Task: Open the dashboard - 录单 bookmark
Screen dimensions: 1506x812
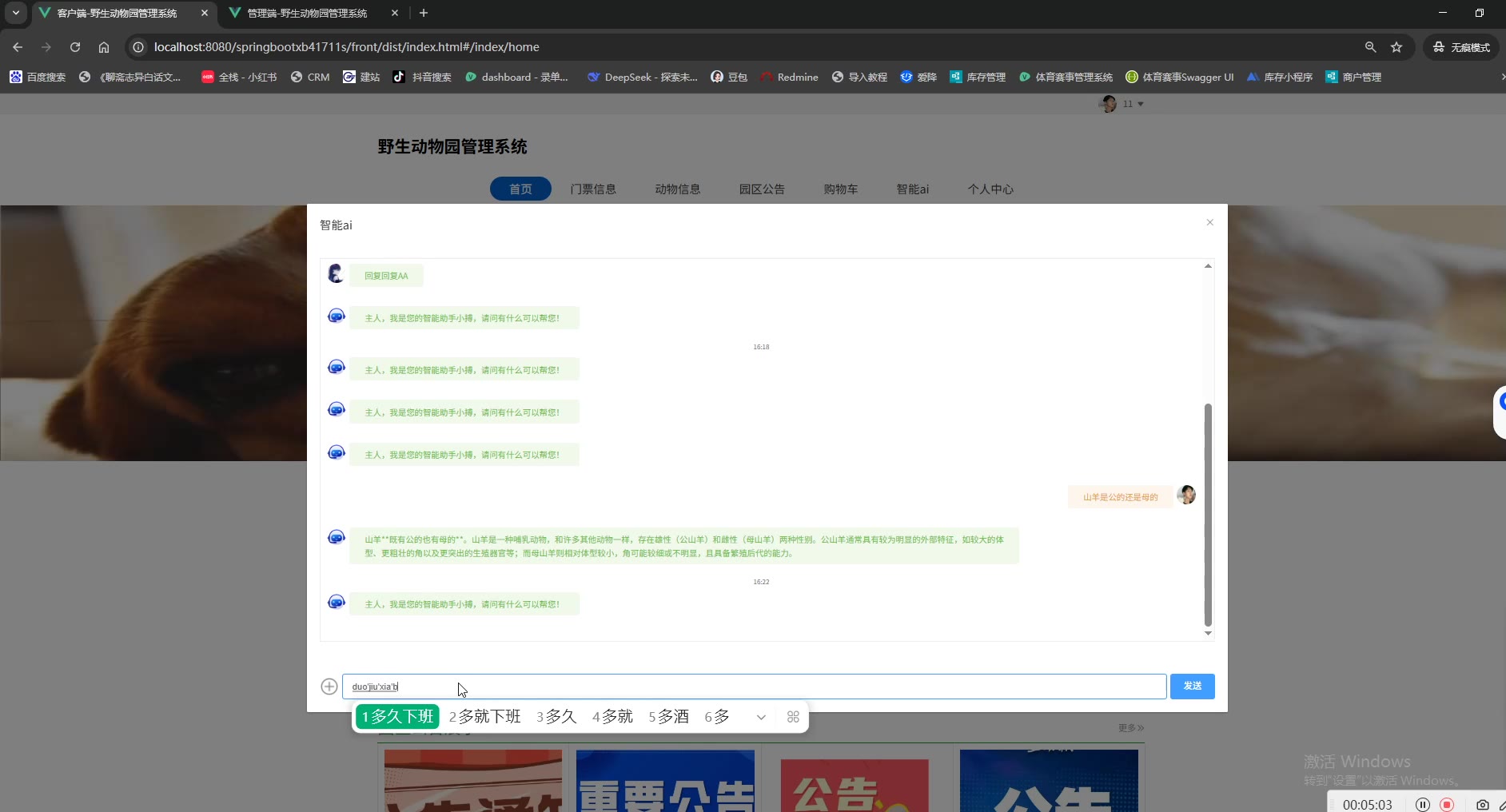Action: pos(516,78)
